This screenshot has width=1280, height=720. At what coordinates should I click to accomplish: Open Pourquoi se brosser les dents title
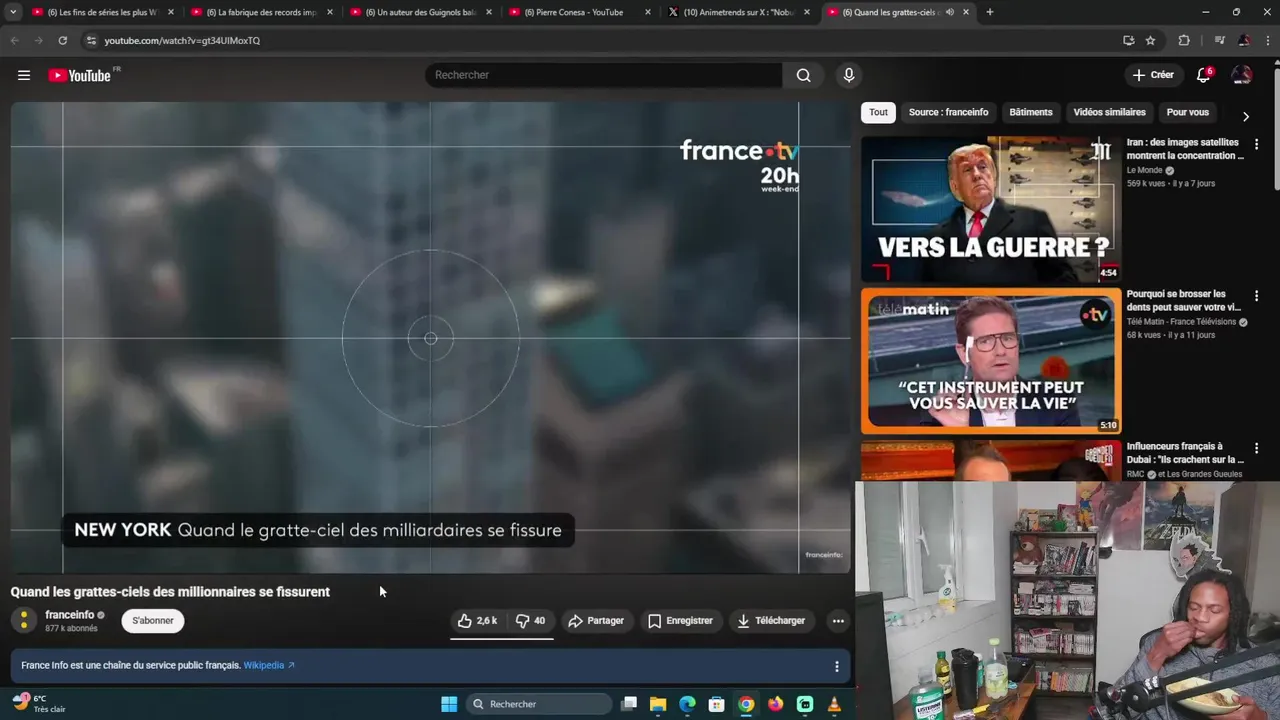pyautogui.click(x=1183, y=301)
